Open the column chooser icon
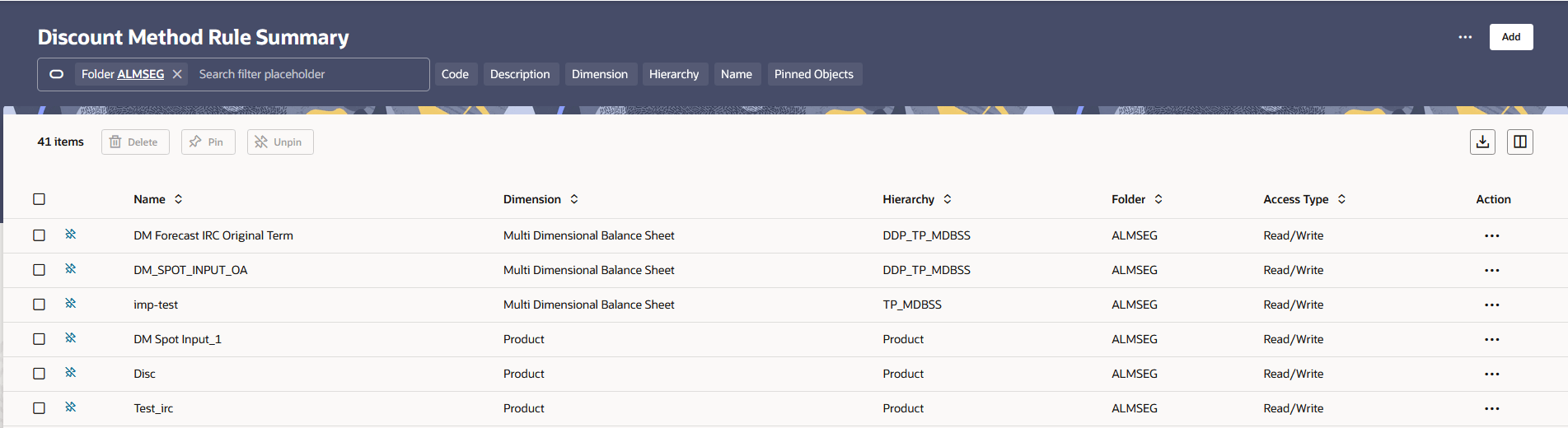The image size is (1568, 428). click(1520, 142)
